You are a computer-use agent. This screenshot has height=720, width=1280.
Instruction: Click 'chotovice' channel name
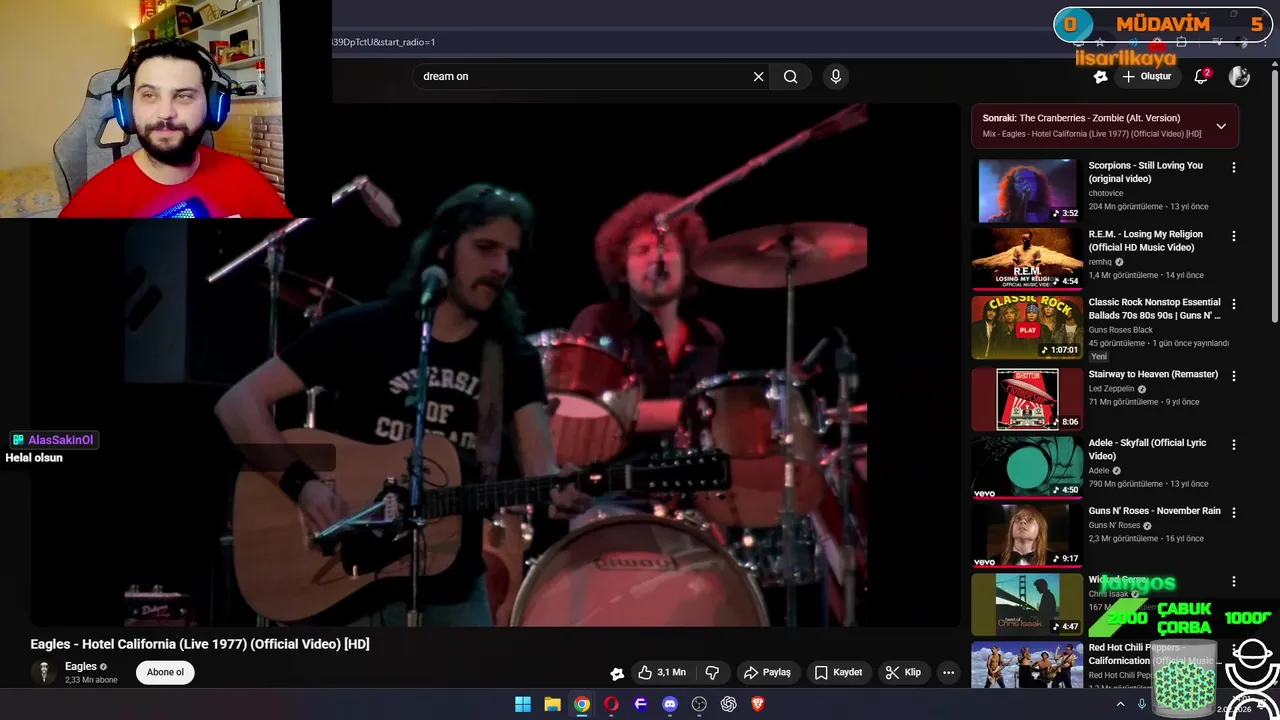pyautogui.click(x=1108, y=193)
